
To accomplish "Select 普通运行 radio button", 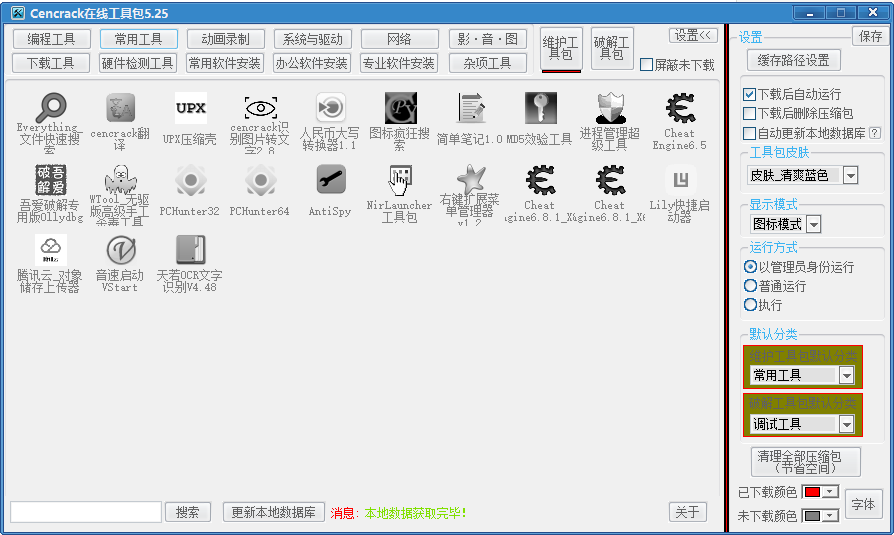I will tap(750, 286).
